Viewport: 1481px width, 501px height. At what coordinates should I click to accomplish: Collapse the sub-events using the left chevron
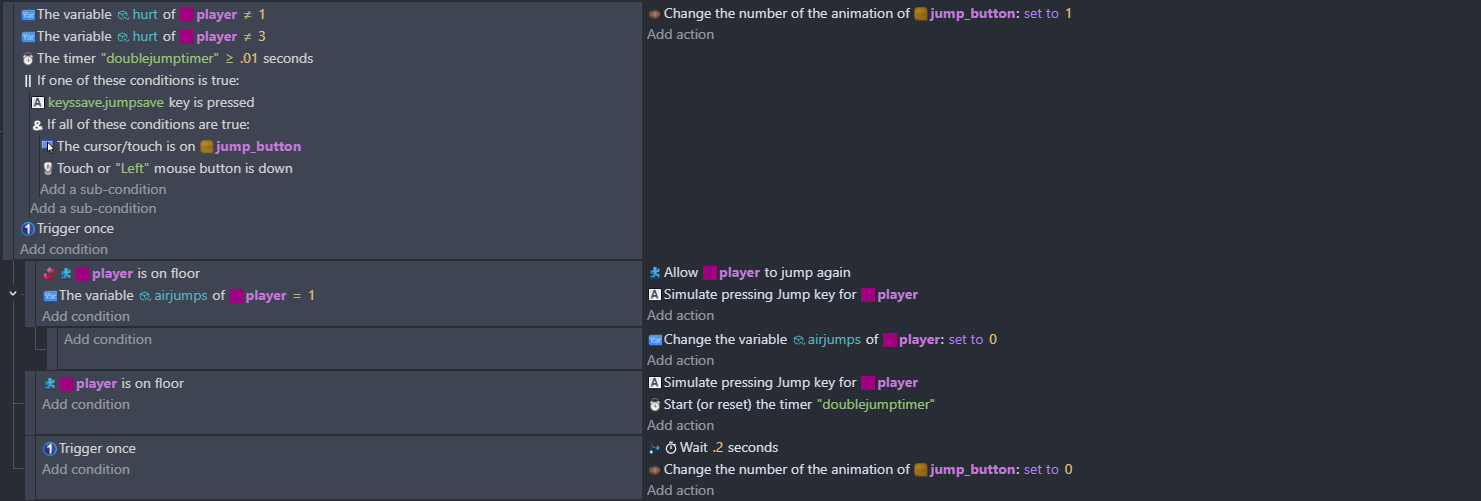click(12, 294)
